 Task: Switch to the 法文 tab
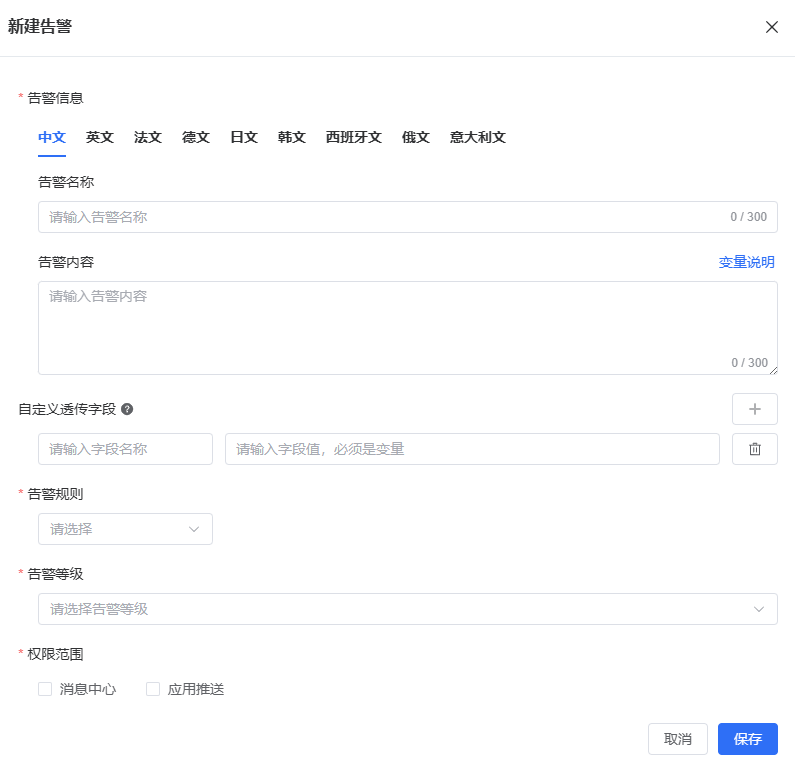point(148,137)
